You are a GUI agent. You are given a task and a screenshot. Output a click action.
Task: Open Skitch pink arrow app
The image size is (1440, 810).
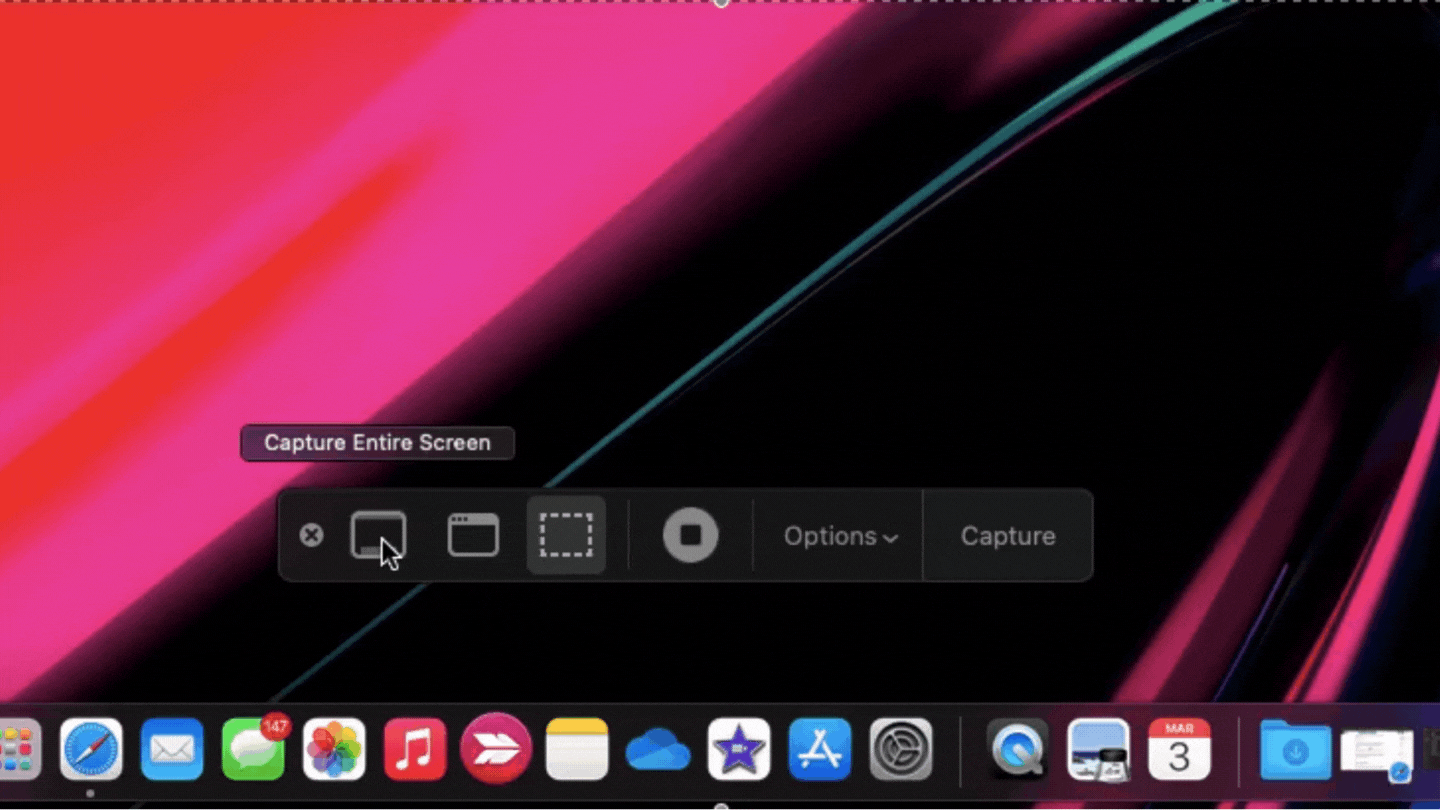click(x=496, y=749)
